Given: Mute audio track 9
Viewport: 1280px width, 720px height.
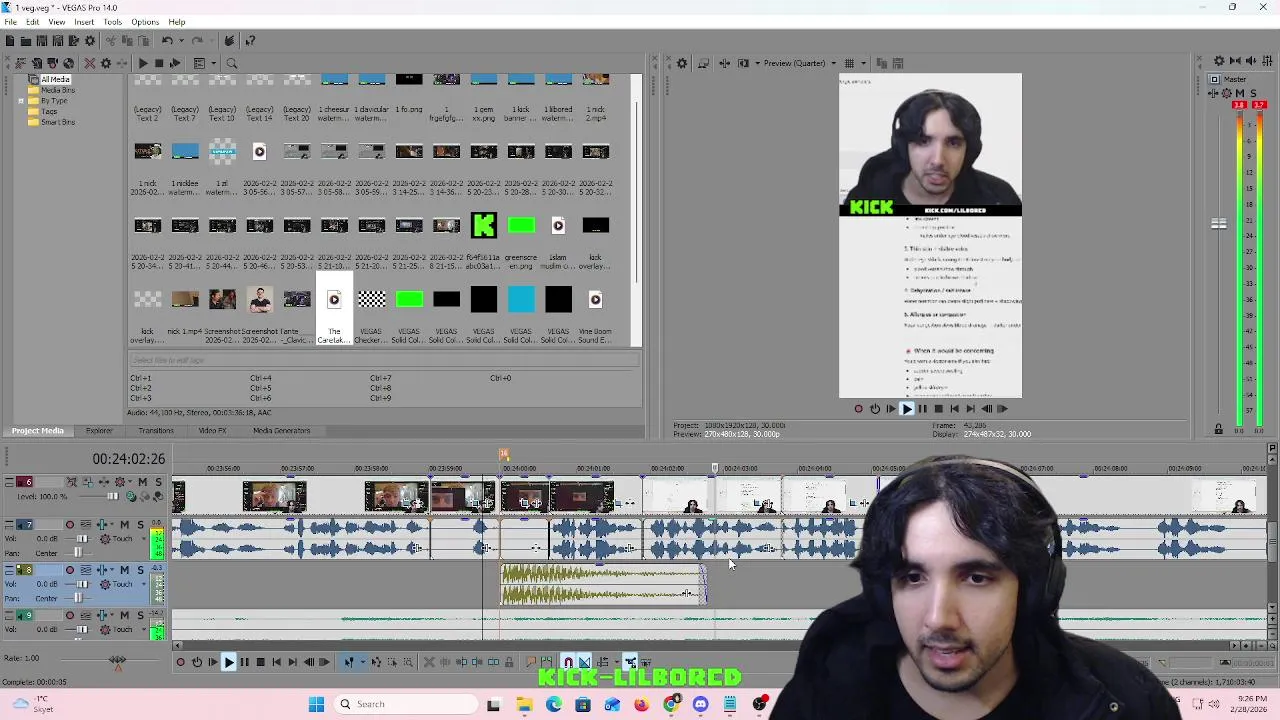Looking at the screenshot, I should 125,615.
